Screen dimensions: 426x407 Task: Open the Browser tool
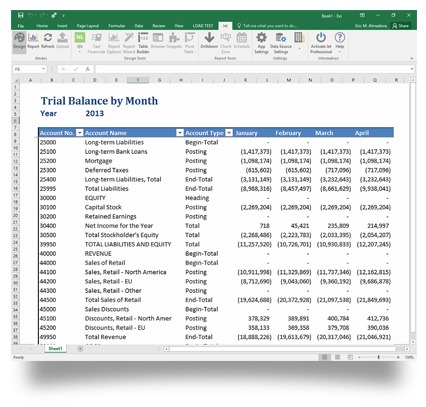(158, 40)
